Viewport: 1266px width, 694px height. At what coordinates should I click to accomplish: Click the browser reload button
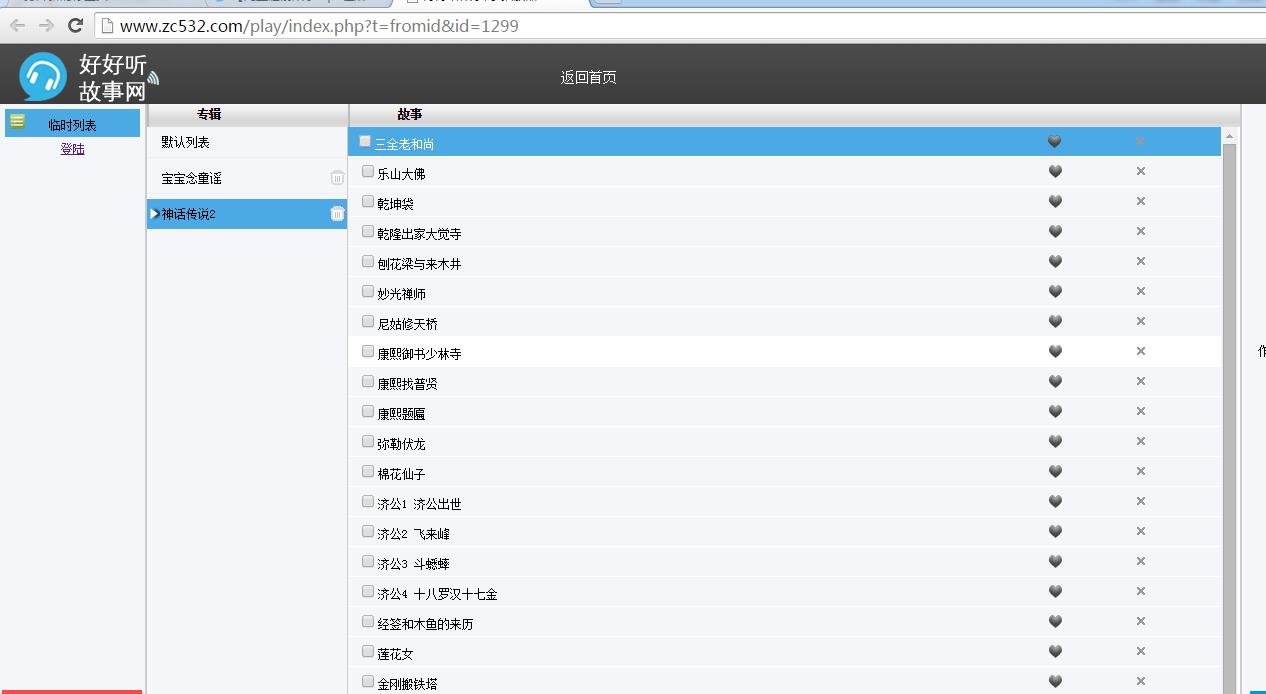pyautogui.click(x=75, y=26)
